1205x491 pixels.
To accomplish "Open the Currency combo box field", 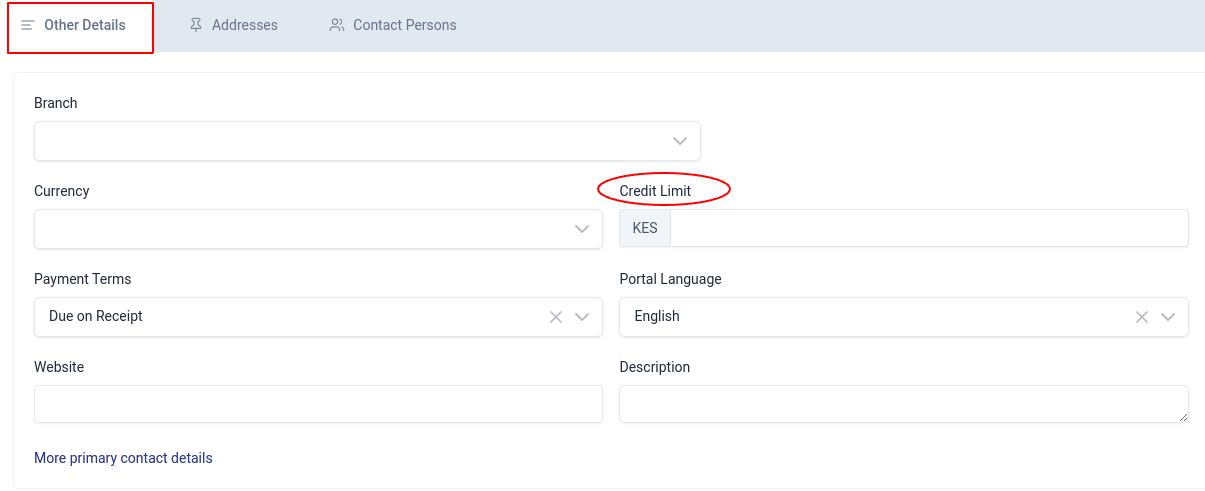I will (x=300, y=229).
